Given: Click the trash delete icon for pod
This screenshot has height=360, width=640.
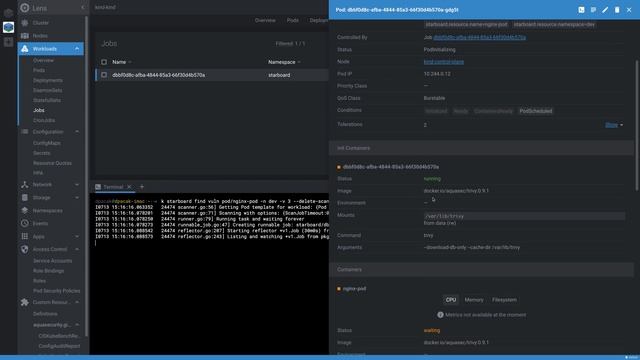Looking at the screenshot, I should (x=617, y=10).
